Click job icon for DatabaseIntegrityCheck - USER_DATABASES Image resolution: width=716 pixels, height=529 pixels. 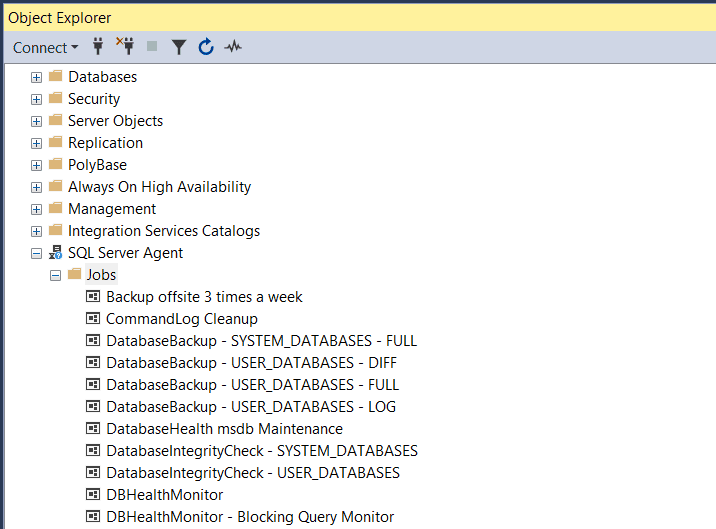point(93,472)
